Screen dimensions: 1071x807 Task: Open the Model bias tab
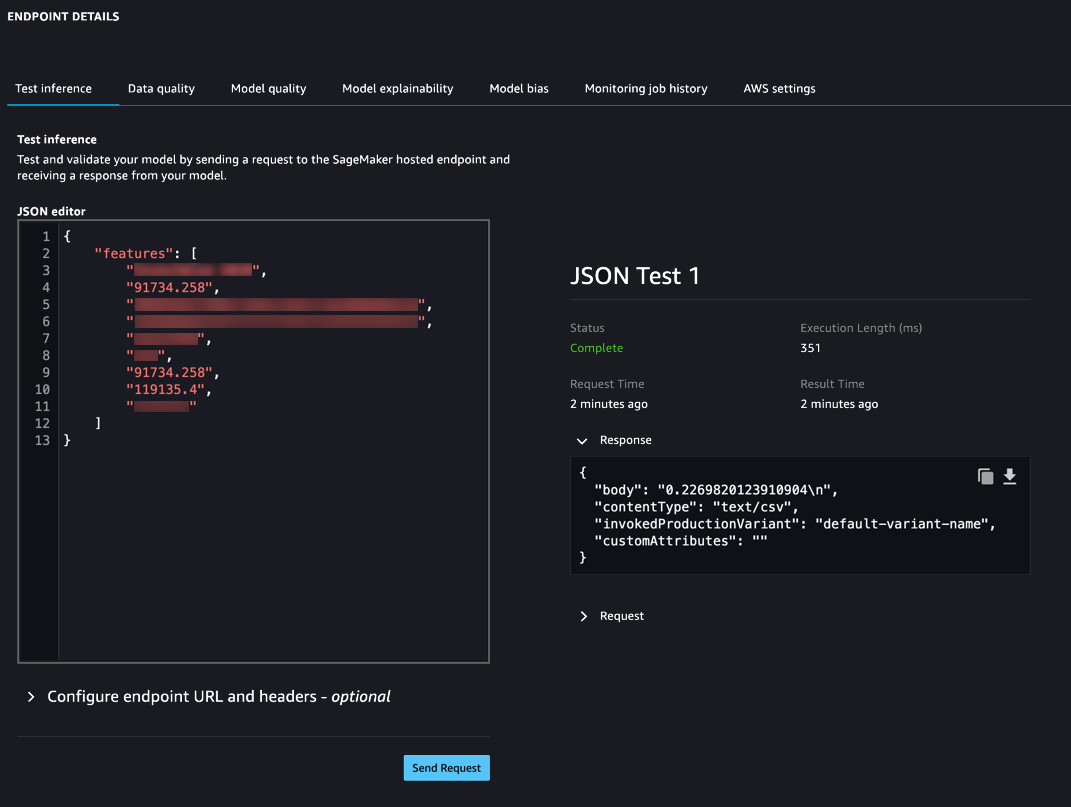(x=519, y=88)
